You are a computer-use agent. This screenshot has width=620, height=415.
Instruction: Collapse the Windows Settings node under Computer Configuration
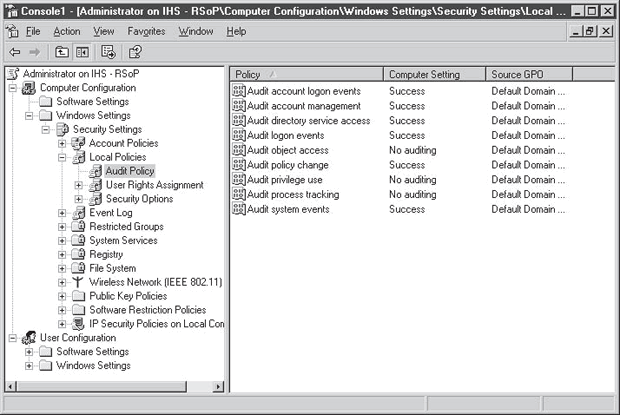point(29,116)
